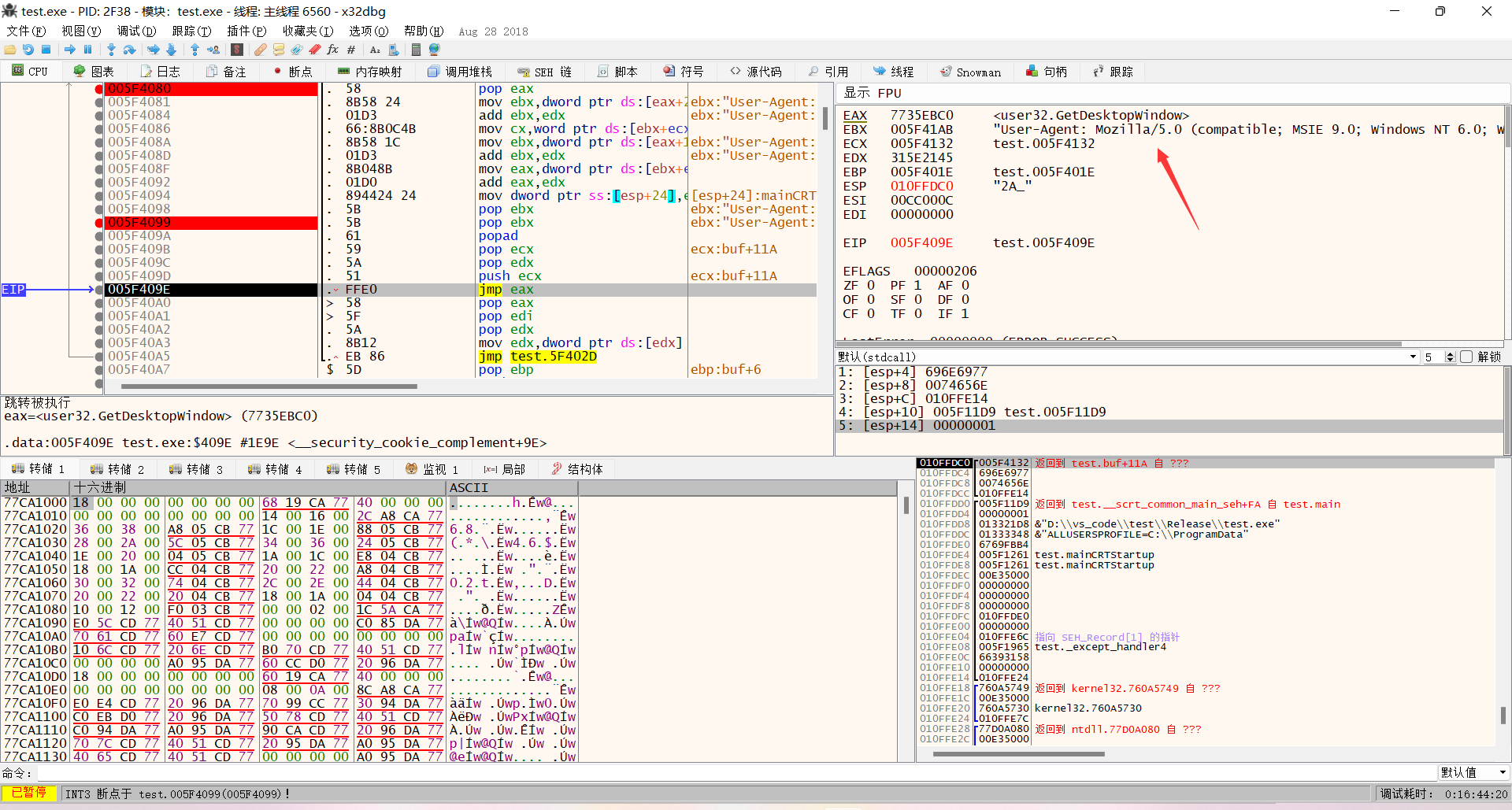Screen dimensions: 1512x810
Task: Click the Trace Into icon
Action: point(153,50)
